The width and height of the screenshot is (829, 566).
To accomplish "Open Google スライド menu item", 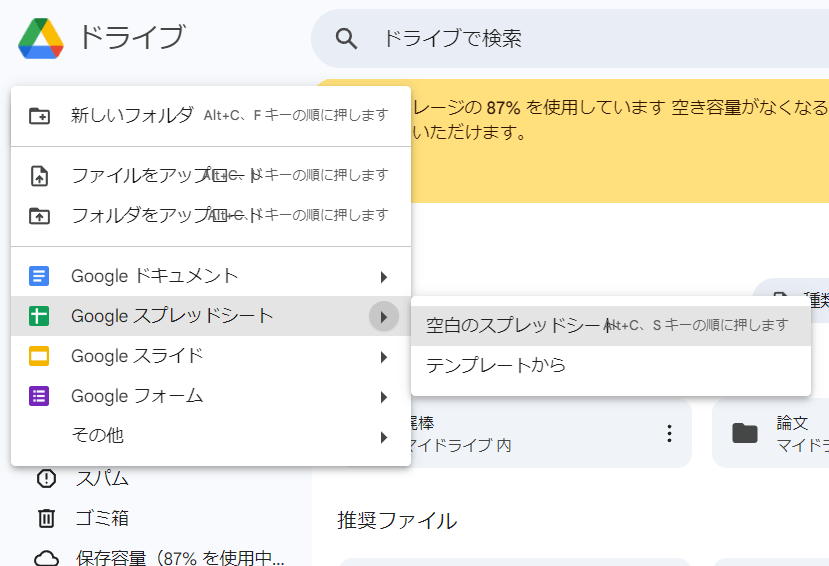I will pyautogui.click(x=211, y=356).
